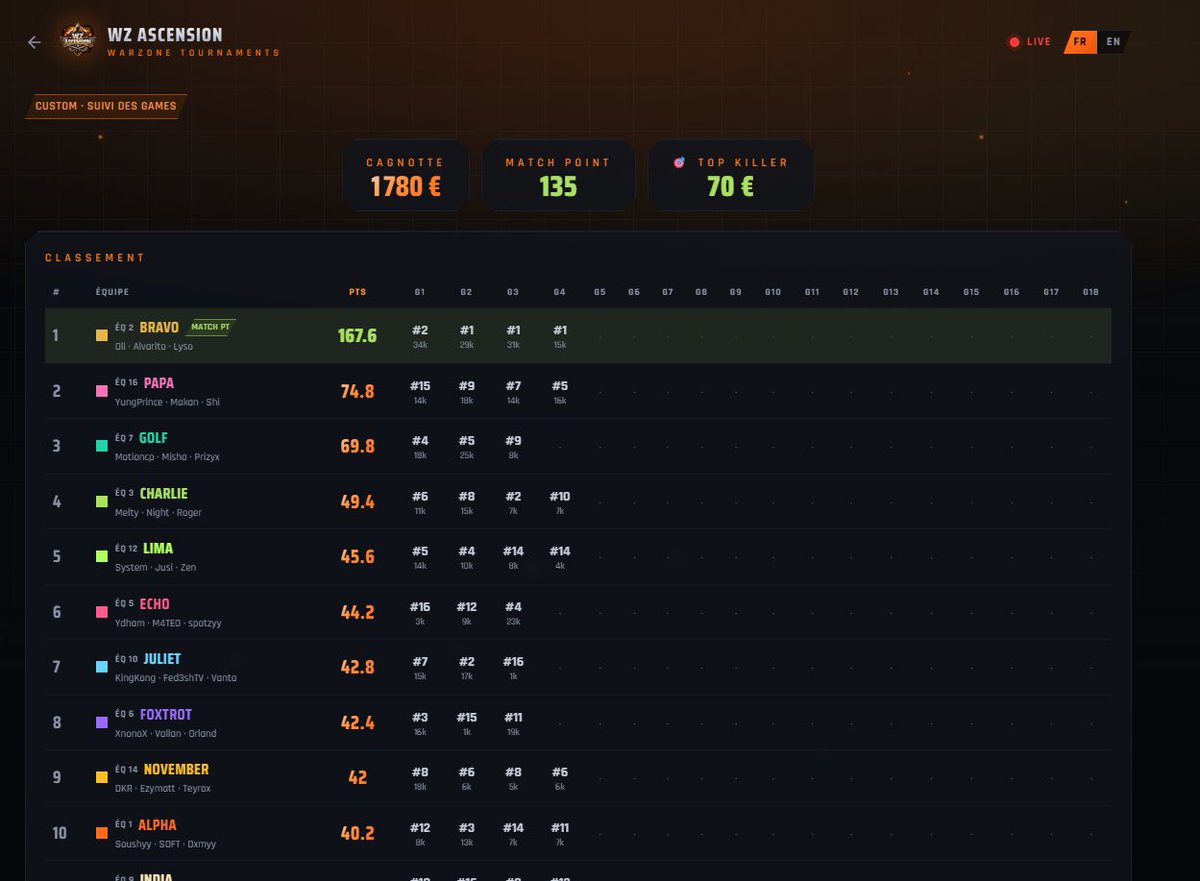Click November team yellow color swatch
The image size is (1200, 881).
click(102, 777)
